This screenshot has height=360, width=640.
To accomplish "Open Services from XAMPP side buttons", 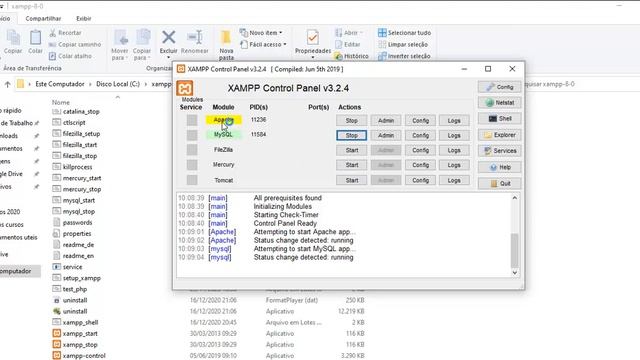I will tap(499, 151).
